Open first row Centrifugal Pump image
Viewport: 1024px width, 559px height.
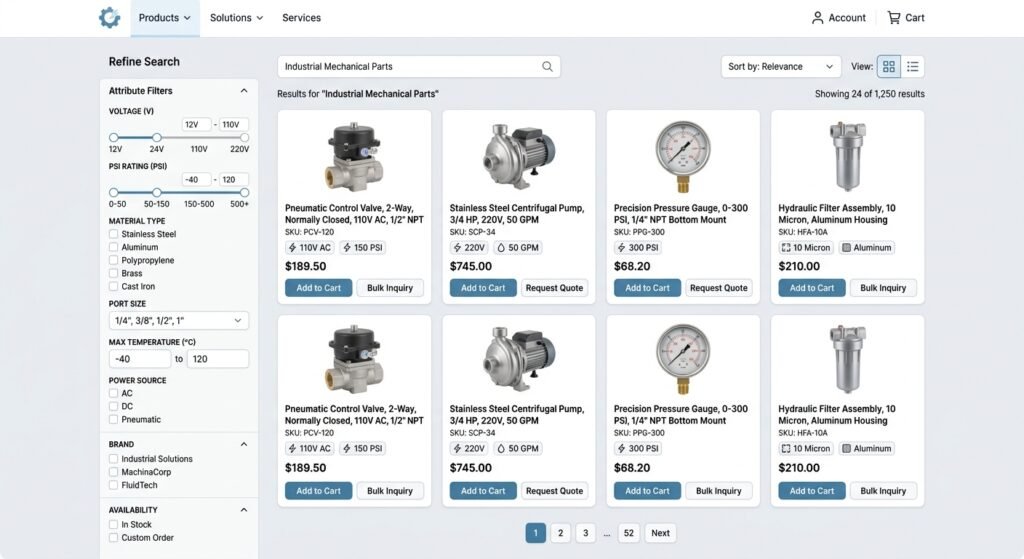(519, 157)
